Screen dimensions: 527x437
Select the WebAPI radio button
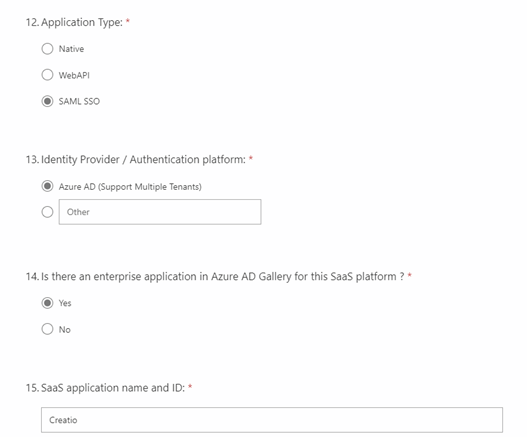point(47,75)
